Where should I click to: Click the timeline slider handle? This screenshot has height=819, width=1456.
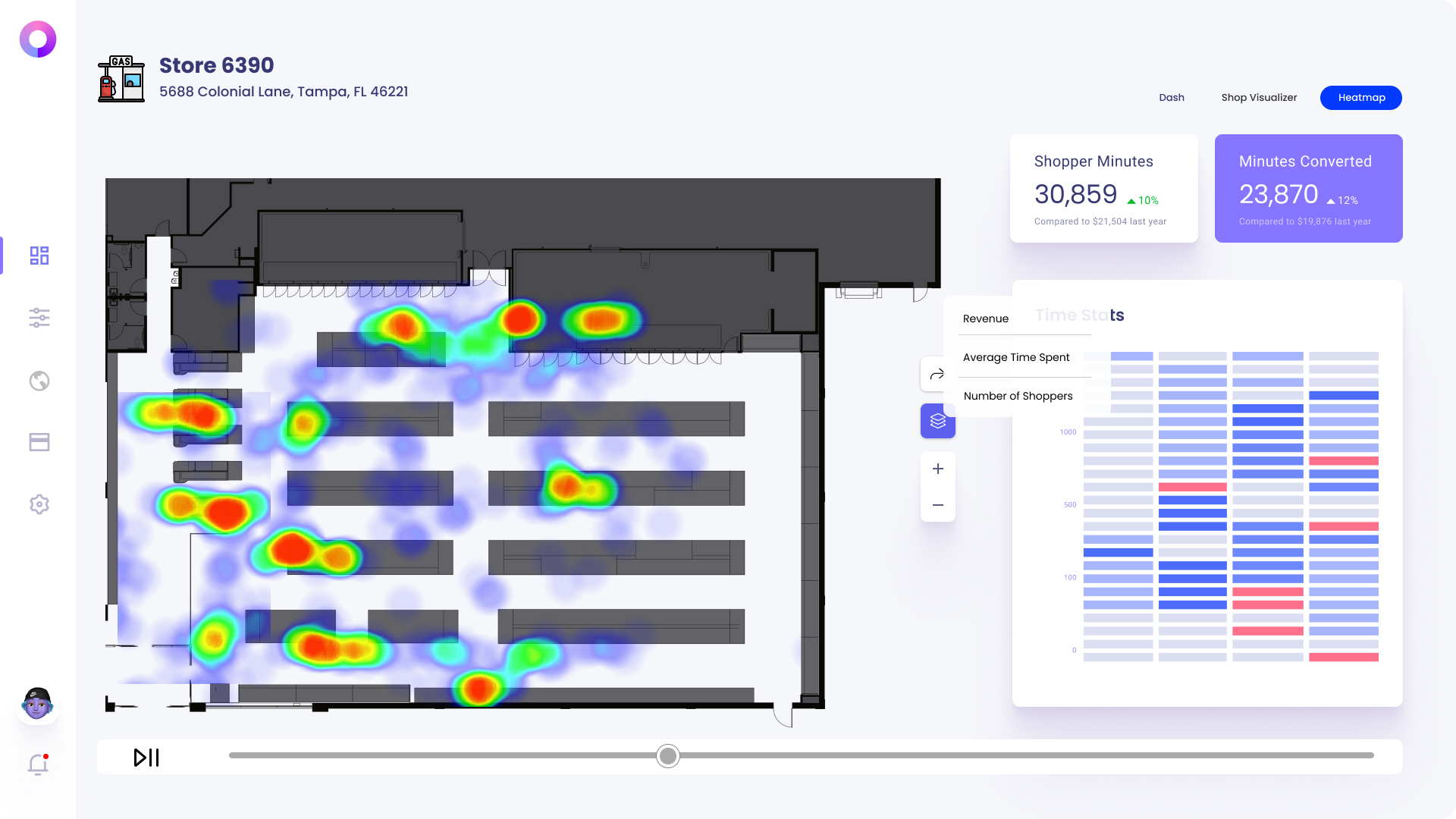pyautogui.click(x=667, y=756)
